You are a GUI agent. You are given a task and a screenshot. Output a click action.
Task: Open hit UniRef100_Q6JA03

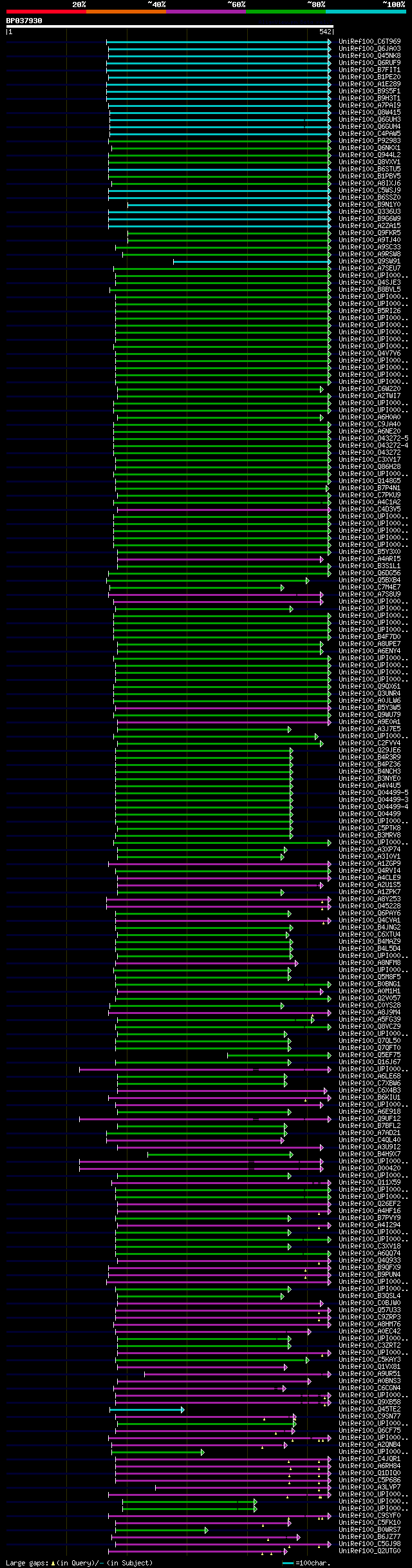tap(370, 49)
